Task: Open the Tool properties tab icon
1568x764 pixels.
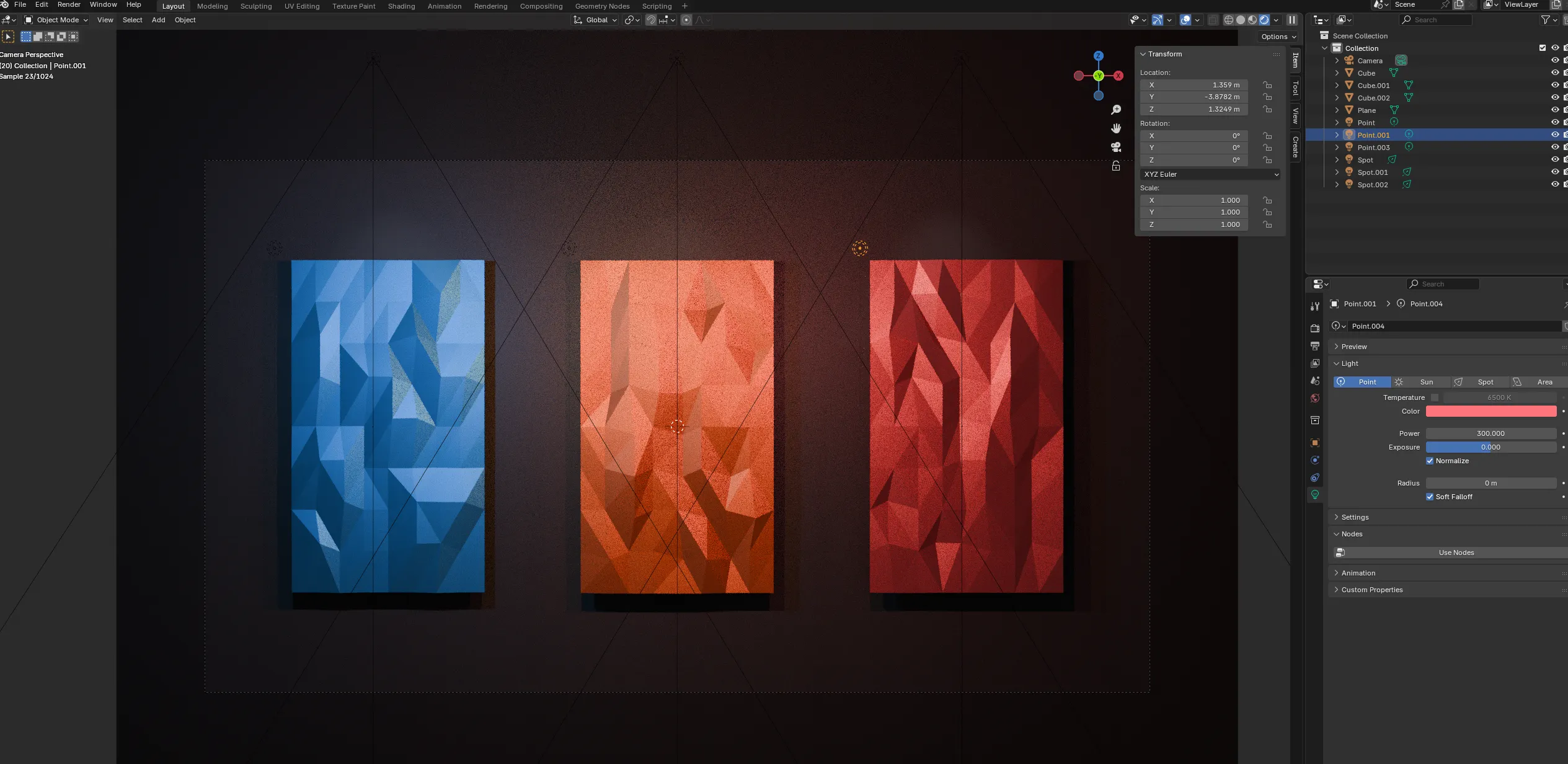Action: tap(1314, 306)
